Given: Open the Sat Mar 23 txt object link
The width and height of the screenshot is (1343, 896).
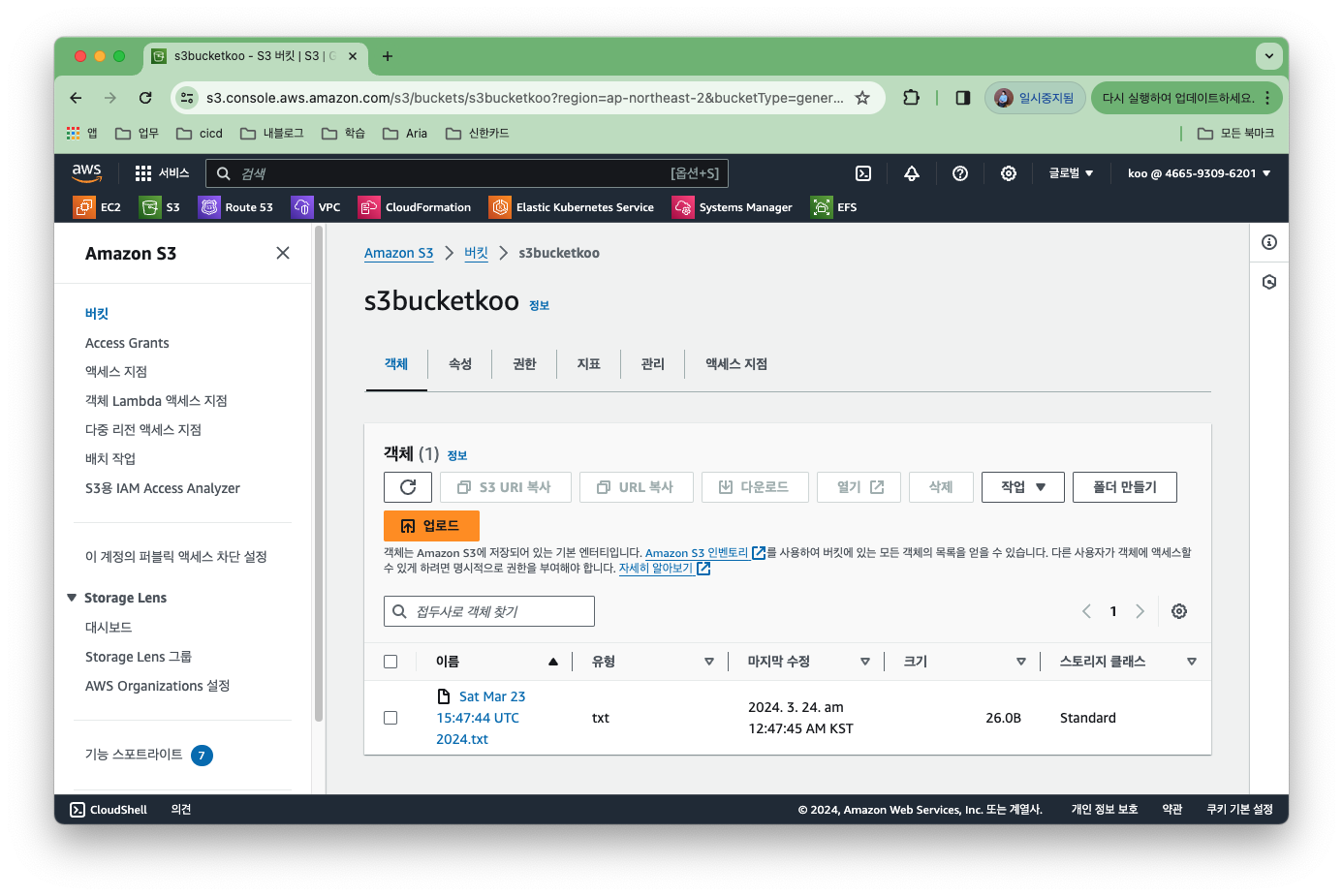Looking at the screenshot, I should point(481,718).
